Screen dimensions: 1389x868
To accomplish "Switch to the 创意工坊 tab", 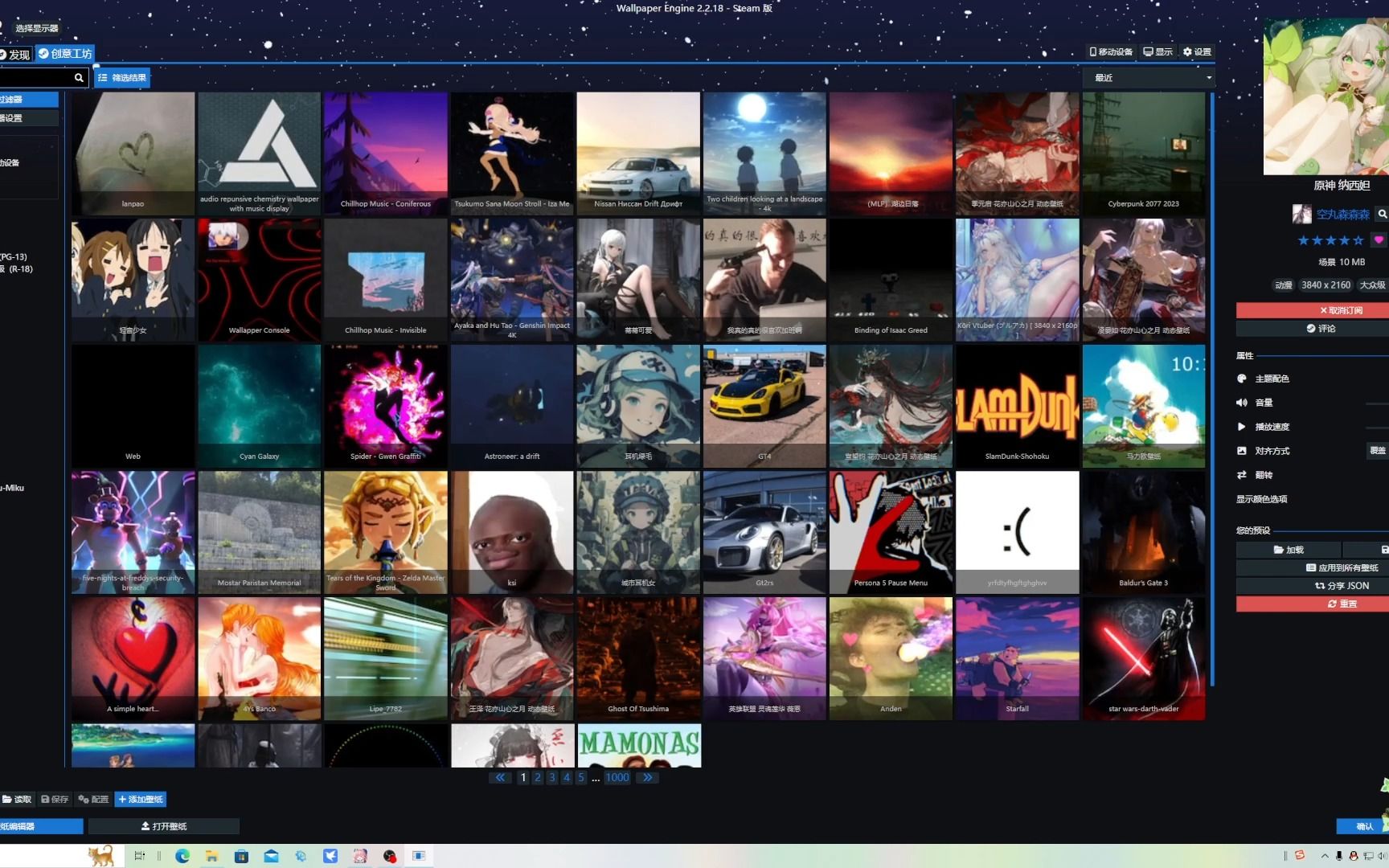I will coord(65,54).
